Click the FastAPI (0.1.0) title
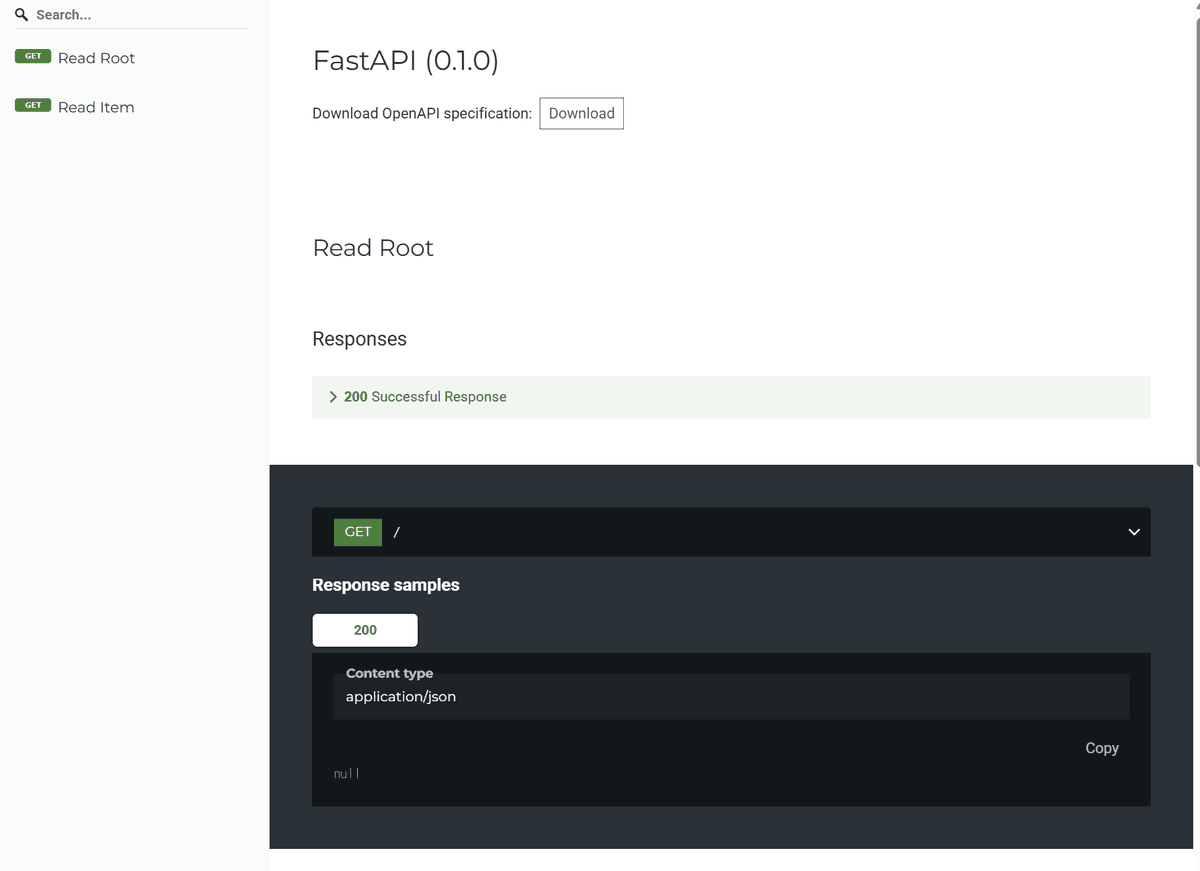The image size is (1200, 871). (x=405, y=61)
